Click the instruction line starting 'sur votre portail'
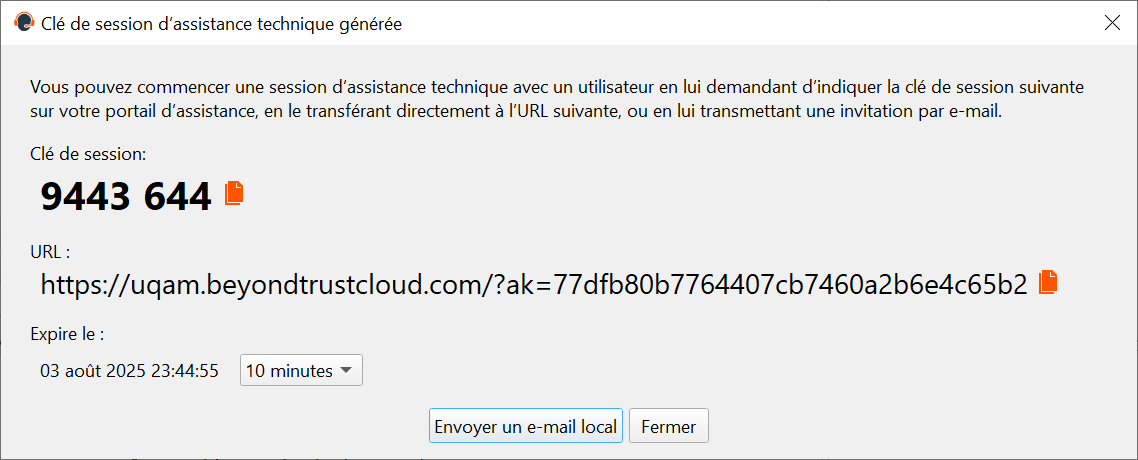Viewport: 1138px width, 460px height. pyautogui.click(x=515, y=112)
